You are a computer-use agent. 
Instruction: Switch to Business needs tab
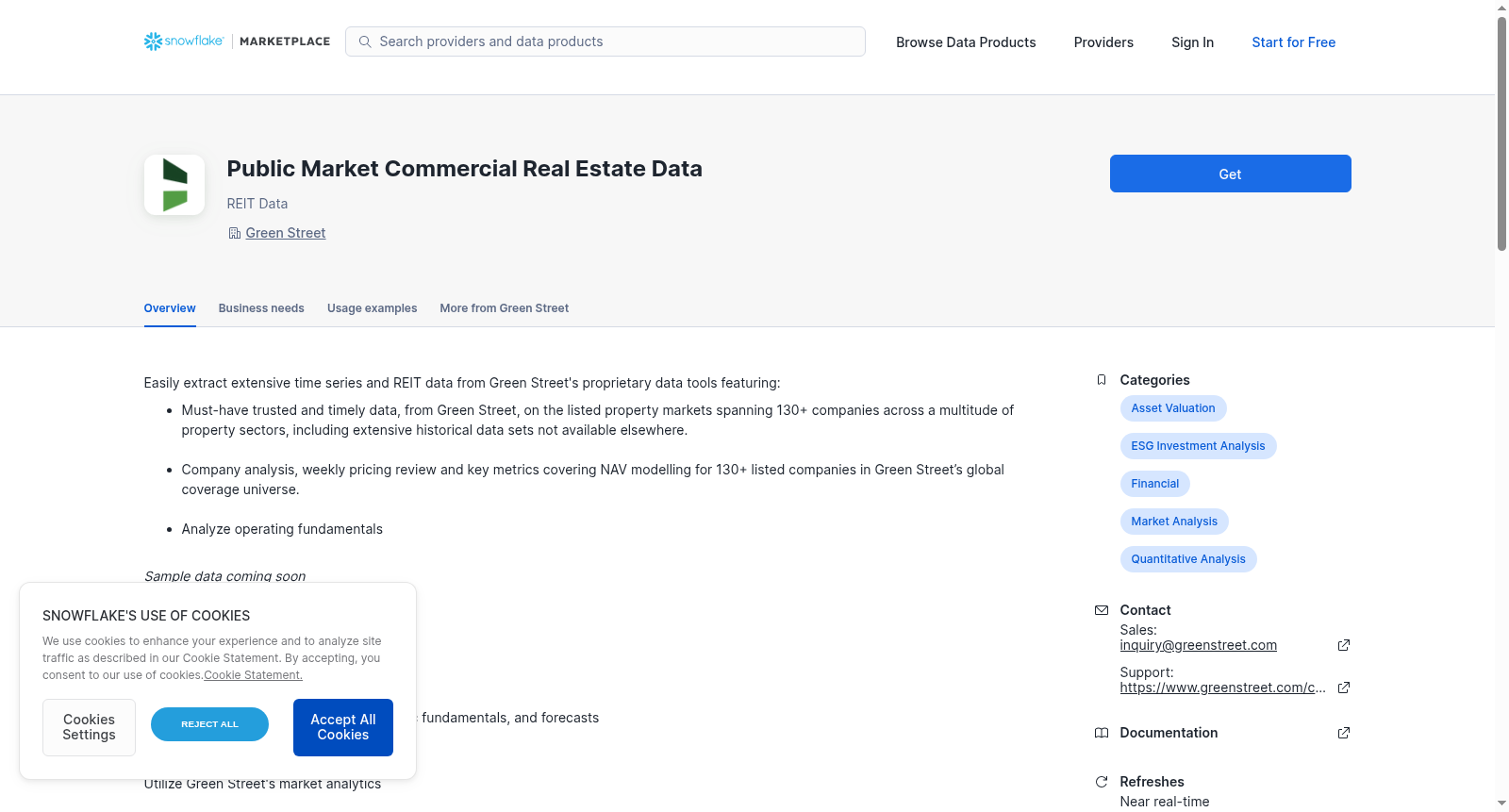(x=261, y=308)
